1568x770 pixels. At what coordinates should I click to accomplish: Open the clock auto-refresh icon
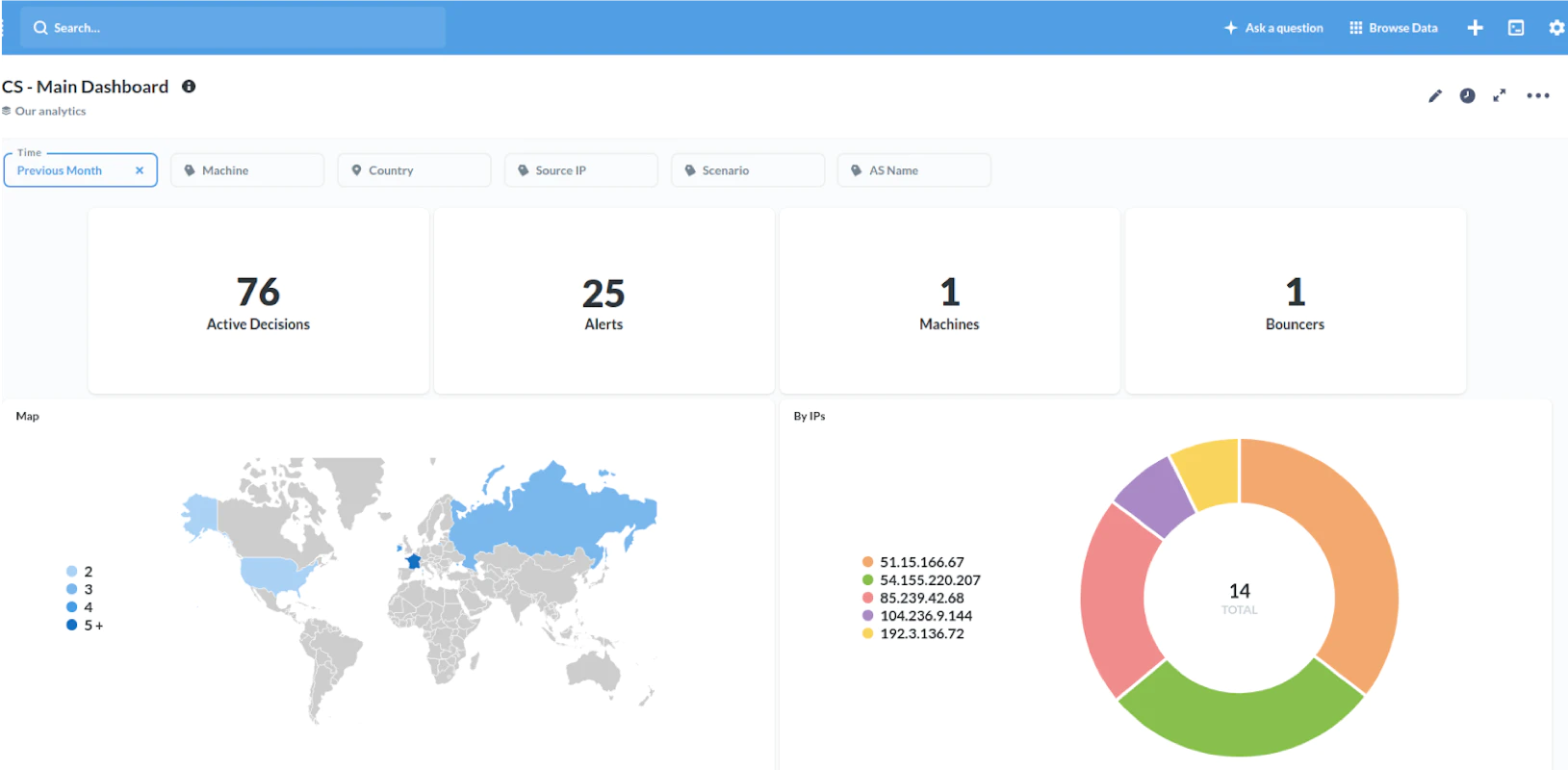click(1467, 95)
